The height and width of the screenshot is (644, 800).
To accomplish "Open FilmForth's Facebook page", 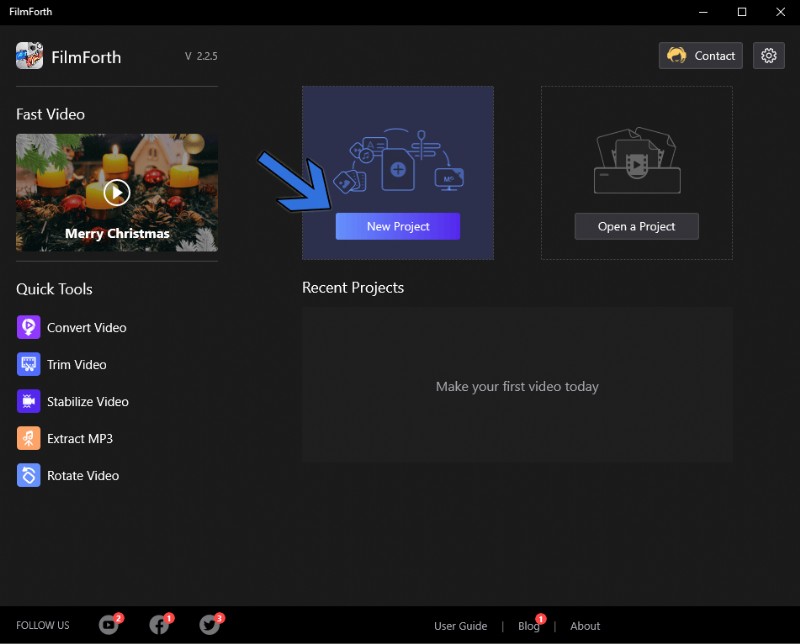I will [x=159, y=624].
